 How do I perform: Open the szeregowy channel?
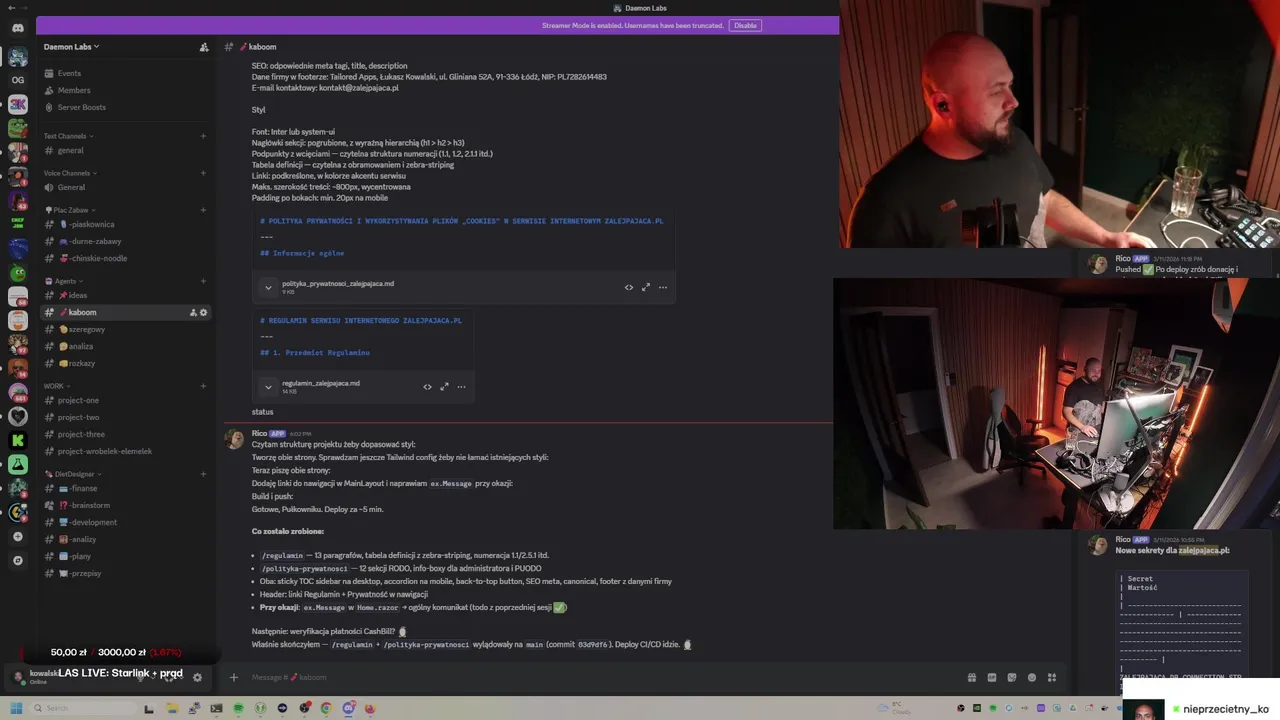click(x=125, y=329)
